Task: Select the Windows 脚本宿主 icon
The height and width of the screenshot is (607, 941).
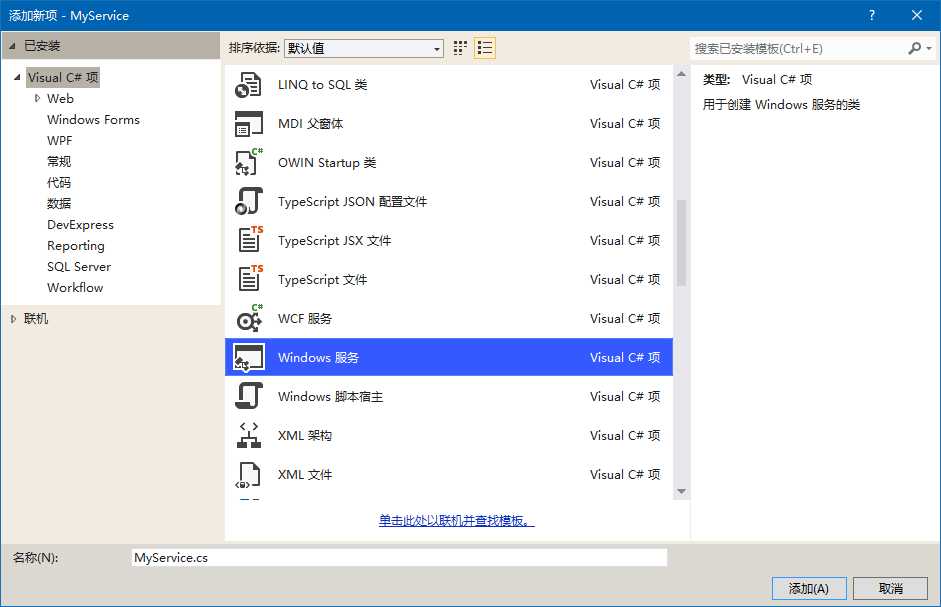Action: tap(248, 396)
